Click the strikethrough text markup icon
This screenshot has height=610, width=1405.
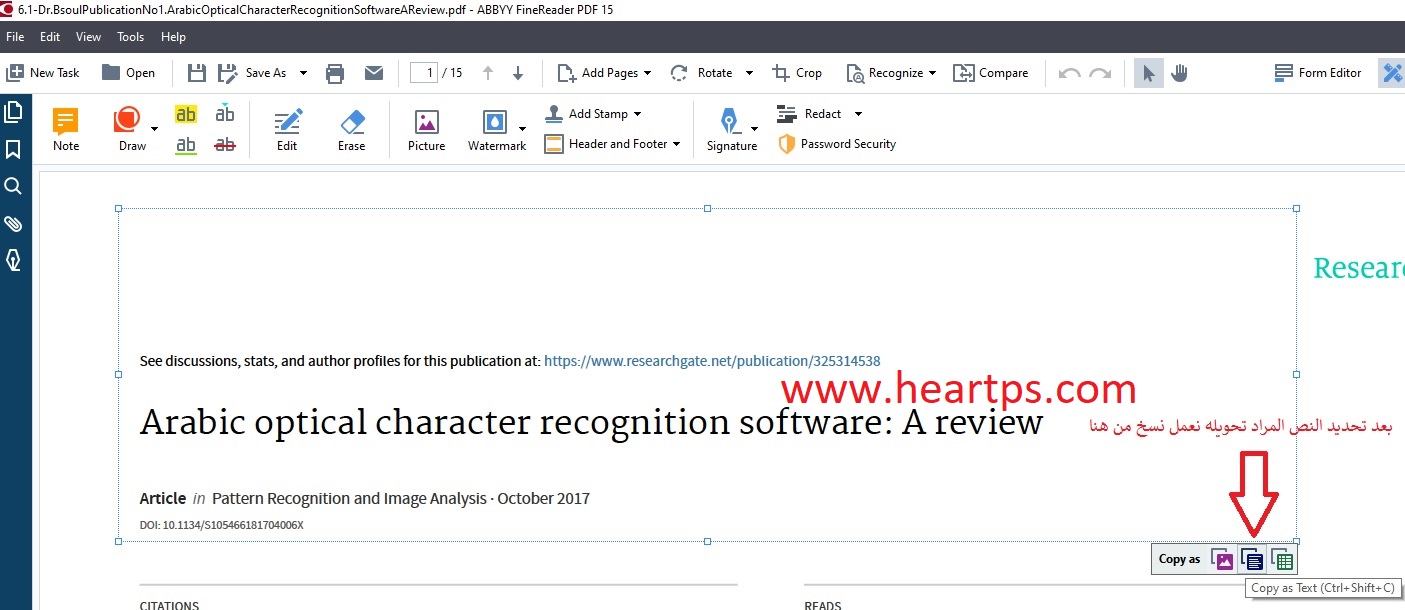[225, 145]
